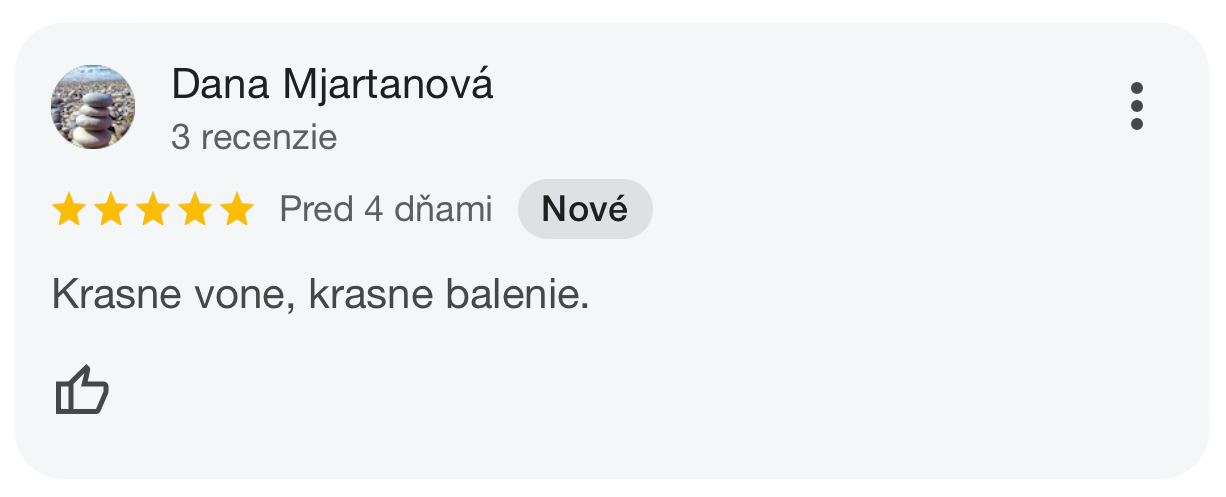This screenshot has width=1226, height=497.
Task: Open Dana Mjartanová's reviewer profile name
Action: [x=333, y=85]
